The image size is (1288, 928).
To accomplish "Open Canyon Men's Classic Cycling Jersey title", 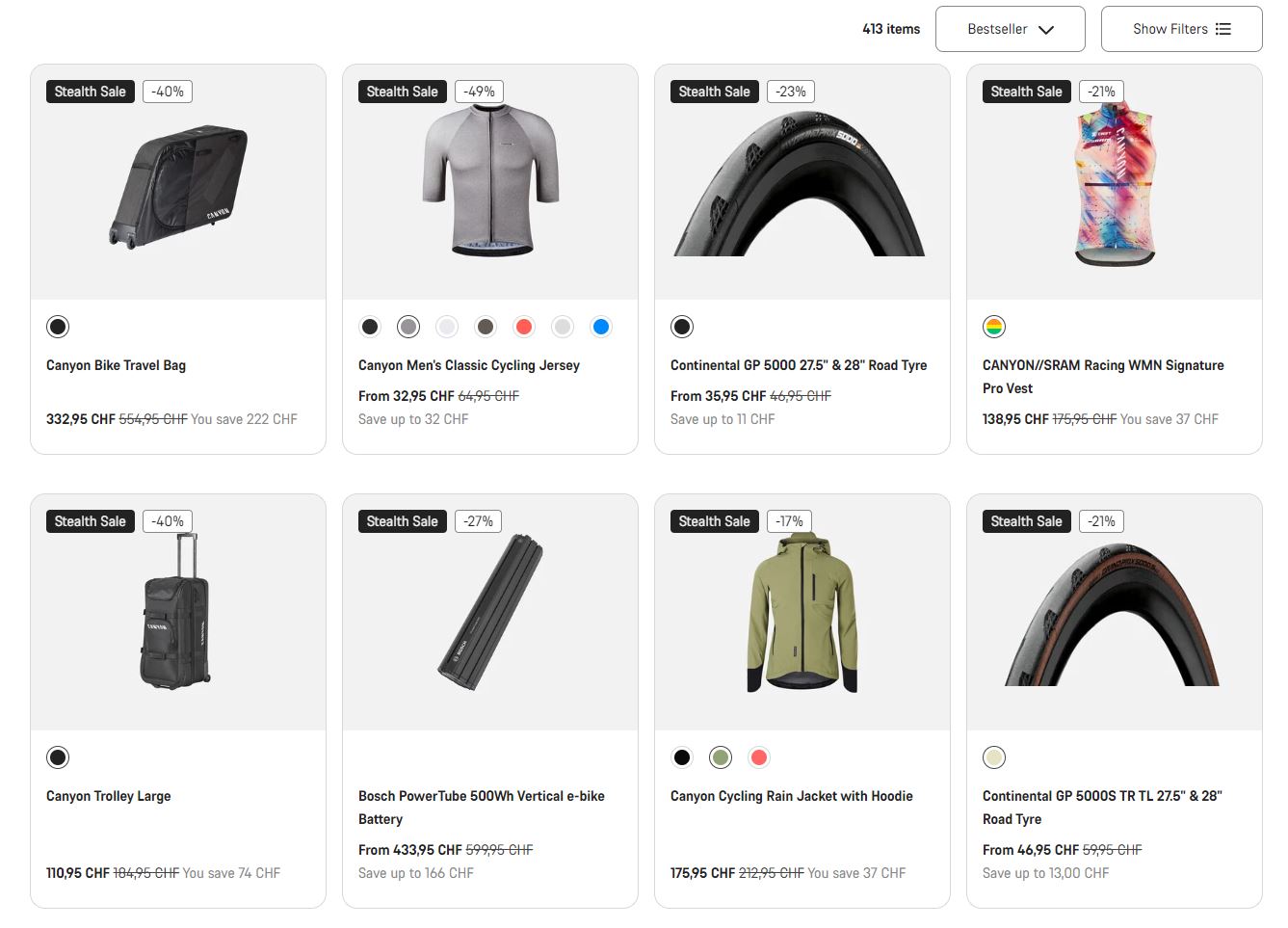I will (x=469, y=365).
